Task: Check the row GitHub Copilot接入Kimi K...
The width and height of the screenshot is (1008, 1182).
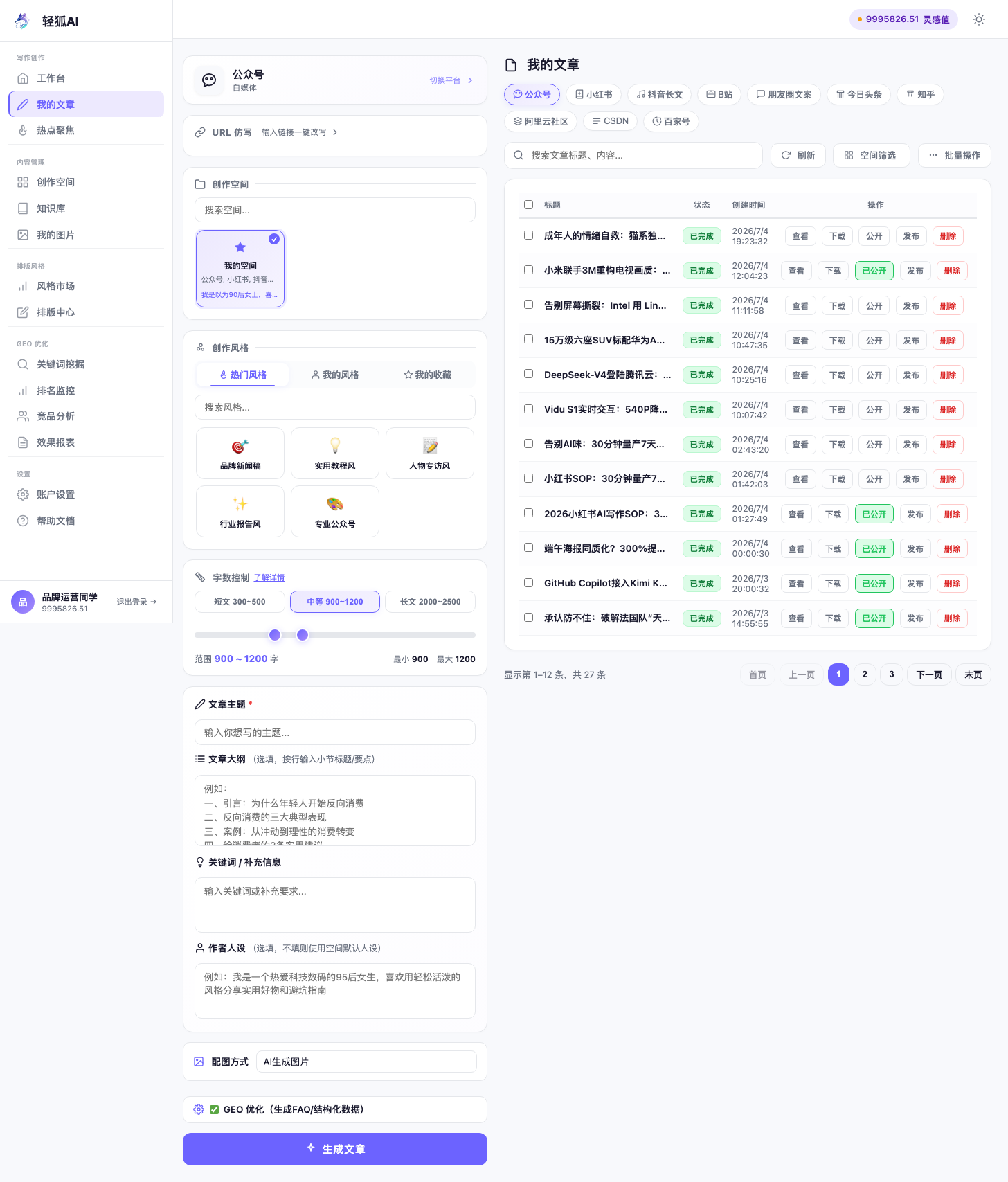Action: pyautogui.click(x=529, y=583)
